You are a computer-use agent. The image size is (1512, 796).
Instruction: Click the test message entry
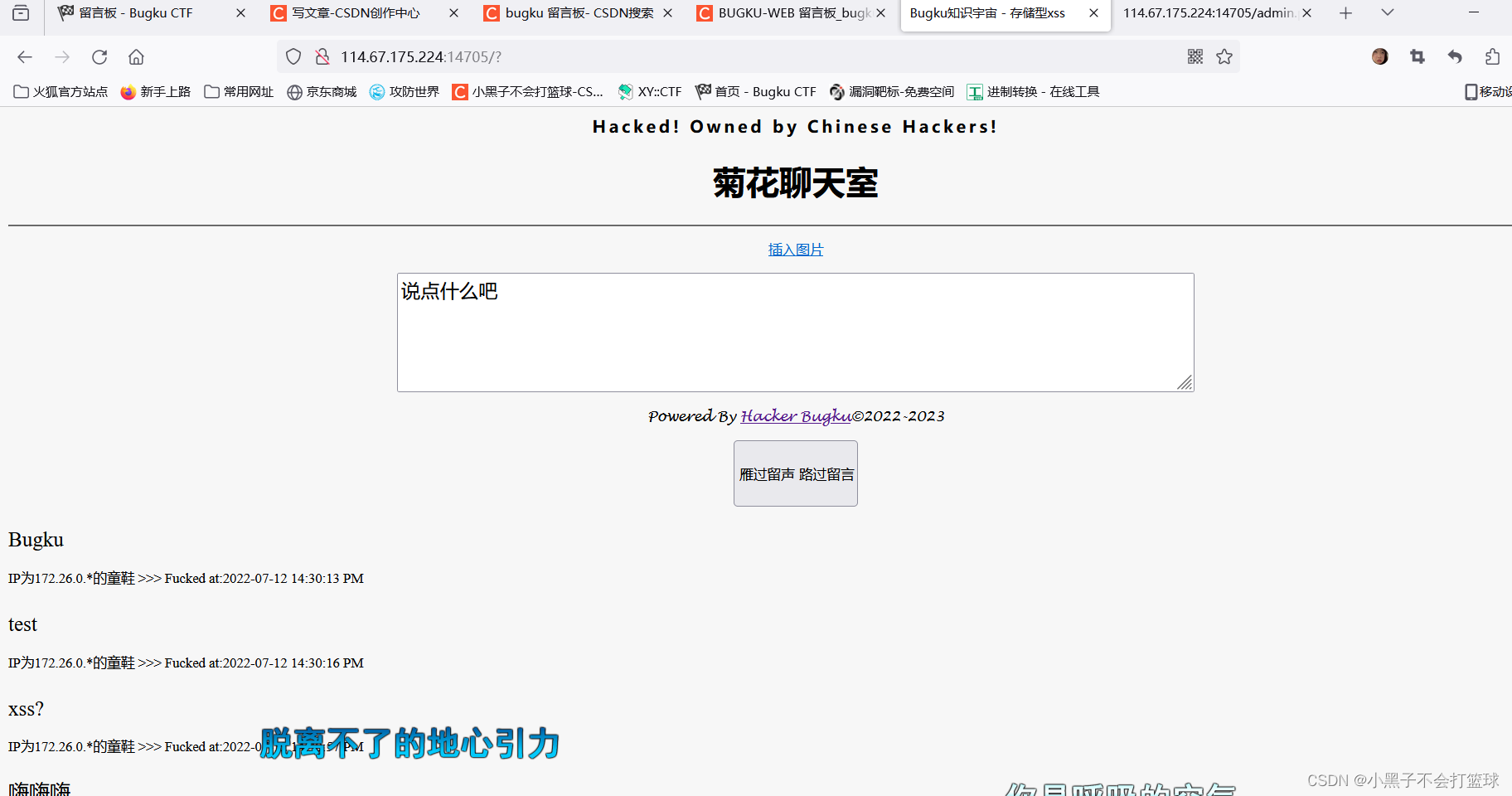click(x=22, y=624)
